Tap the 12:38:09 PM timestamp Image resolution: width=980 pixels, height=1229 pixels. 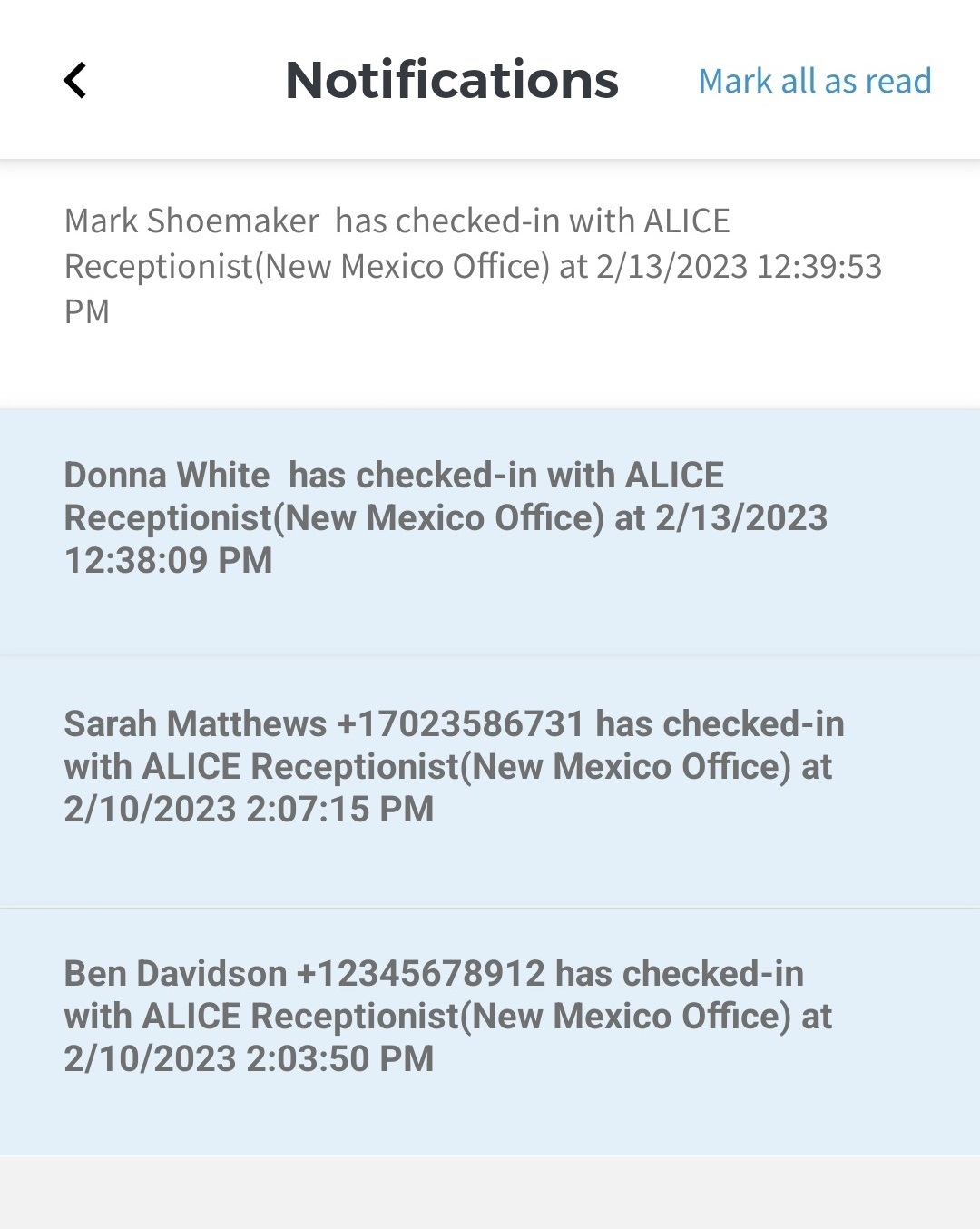168,560
